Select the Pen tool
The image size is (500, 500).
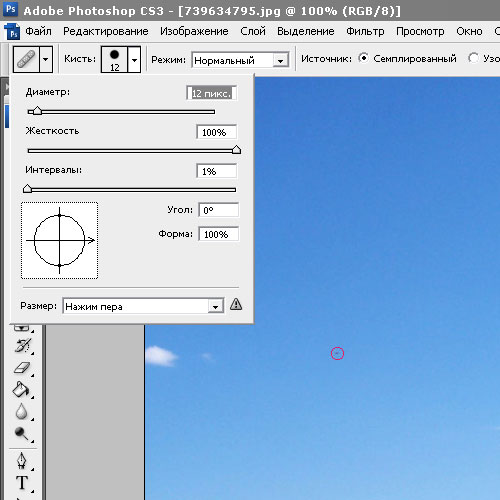point(22,461)
